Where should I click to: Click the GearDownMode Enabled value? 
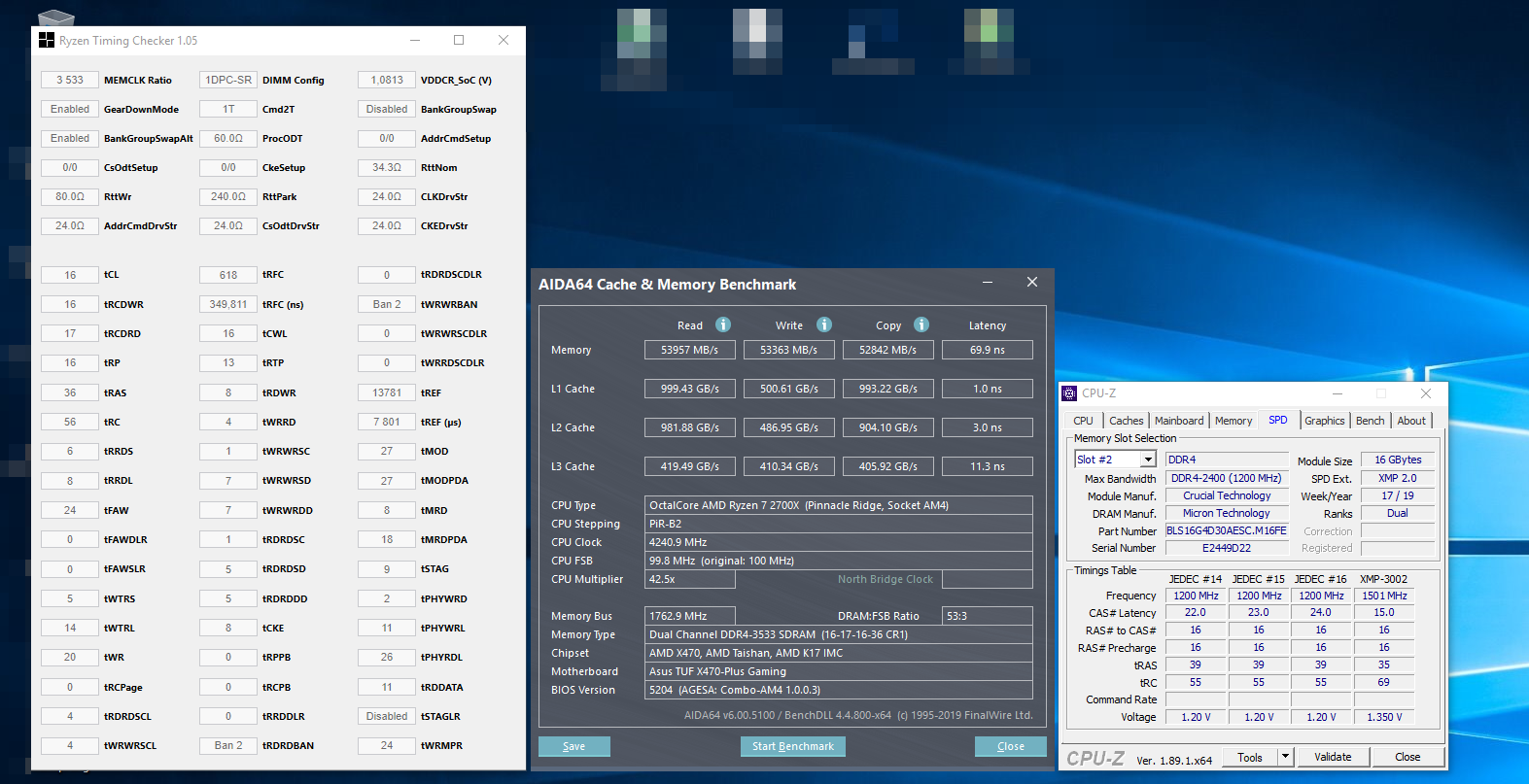[x=70, y=109]
